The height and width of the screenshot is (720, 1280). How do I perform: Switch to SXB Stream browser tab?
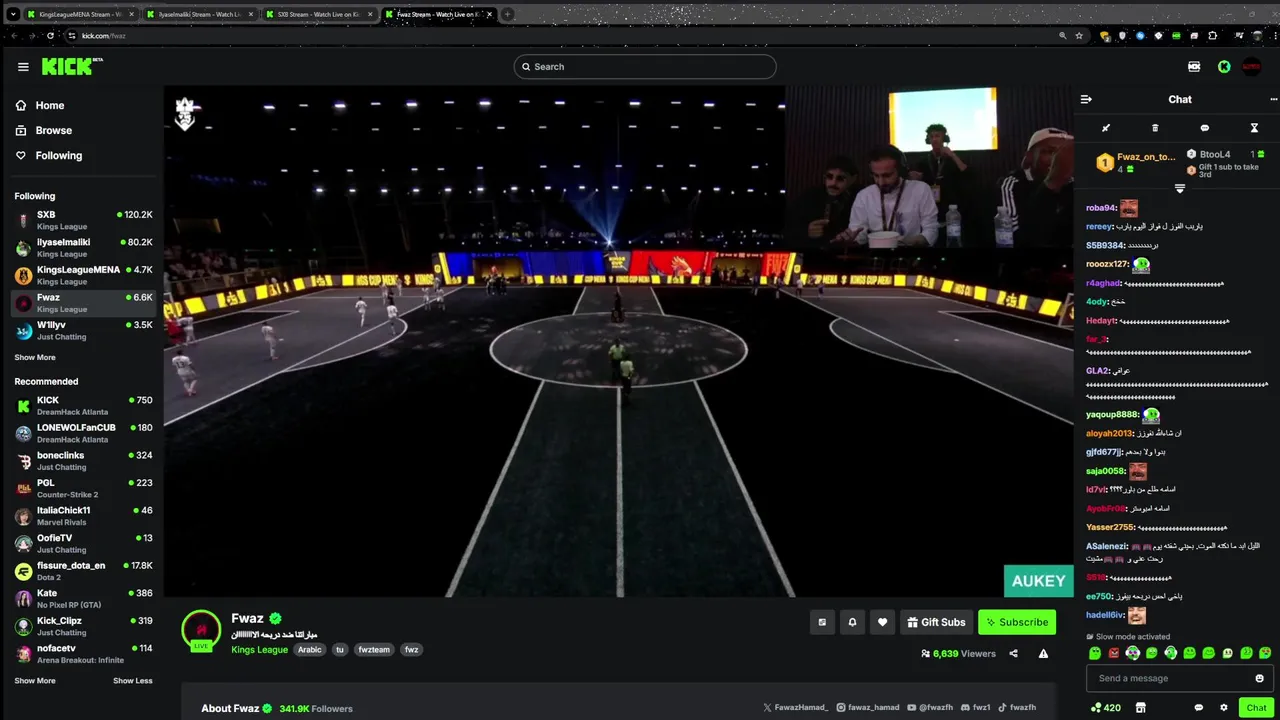320,14
